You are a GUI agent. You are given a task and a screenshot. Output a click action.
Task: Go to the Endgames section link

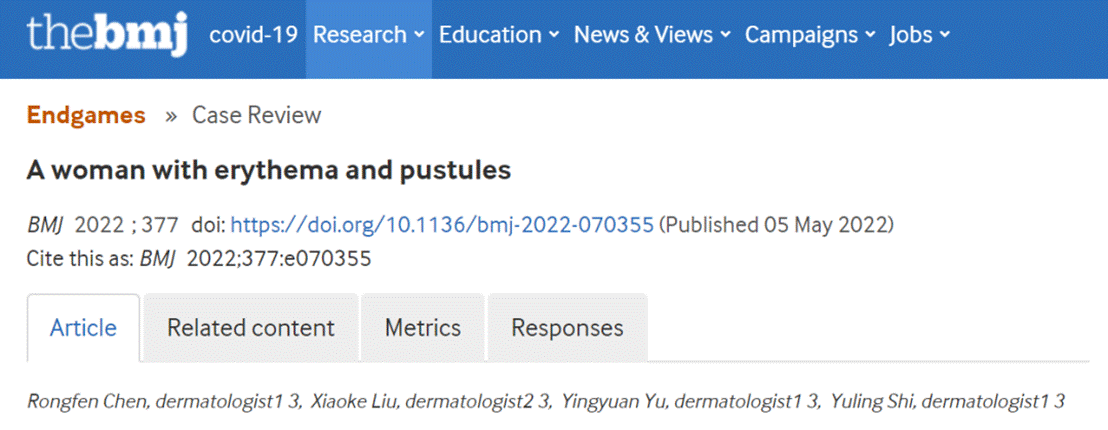86,115
